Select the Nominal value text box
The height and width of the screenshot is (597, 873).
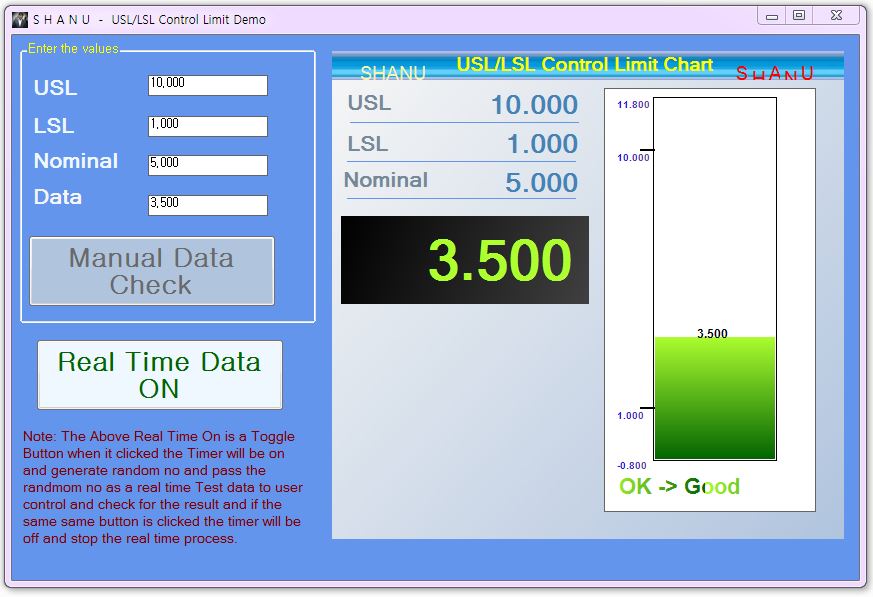[208, 165]
